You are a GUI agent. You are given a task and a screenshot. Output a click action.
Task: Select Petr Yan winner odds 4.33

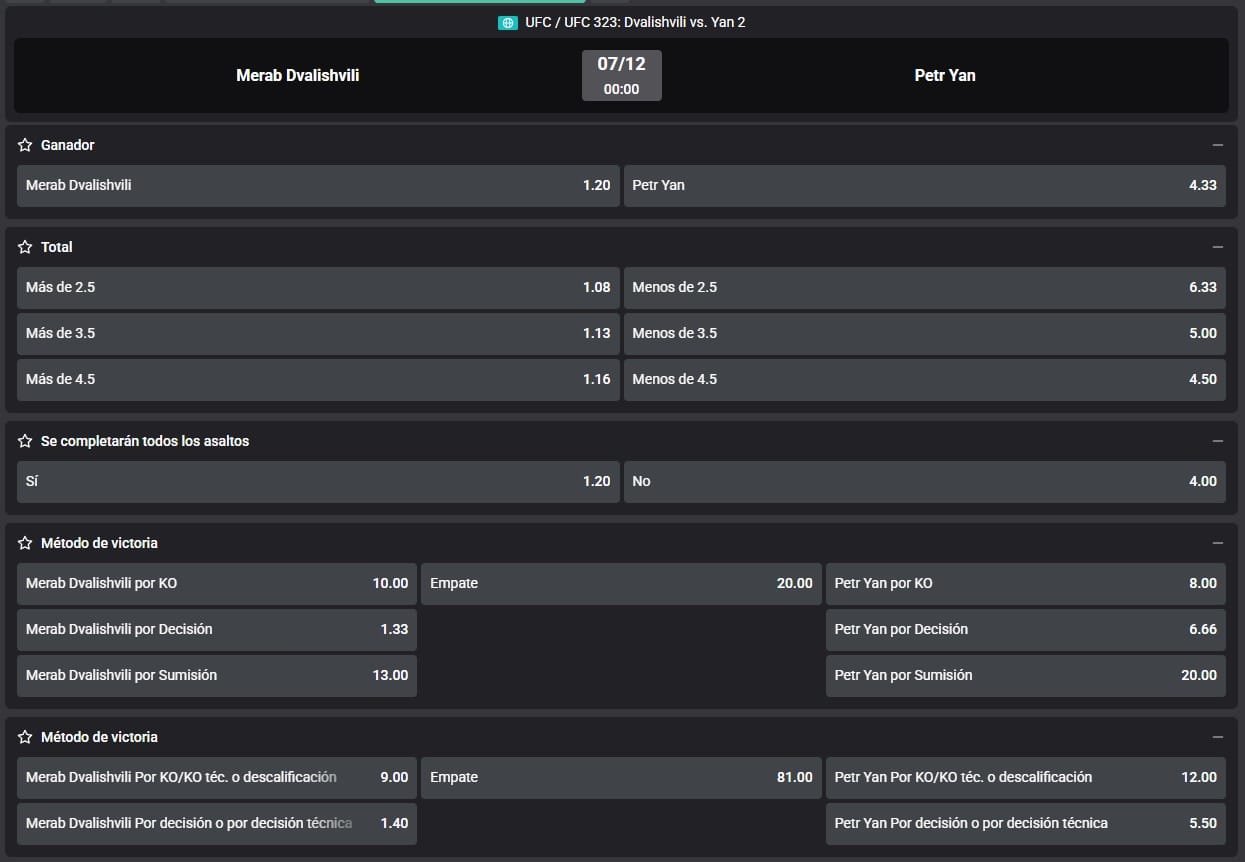pos(924,186)
